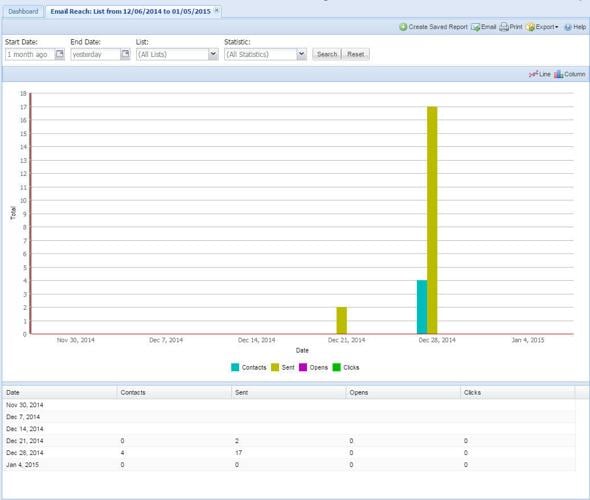Open the End Date calendar picker
The height and width of the screenshot is (500, 590).
(125, 55)
